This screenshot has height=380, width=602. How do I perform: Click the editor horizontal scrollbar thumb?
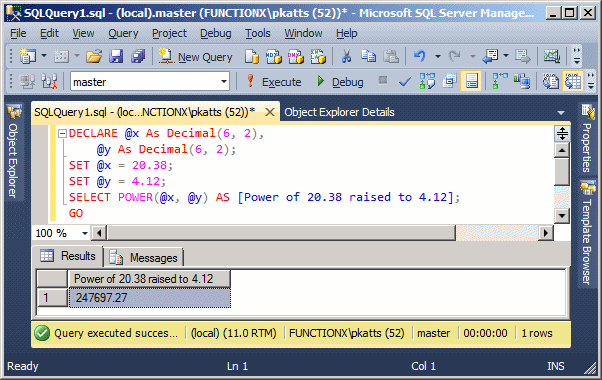(281, 233)
